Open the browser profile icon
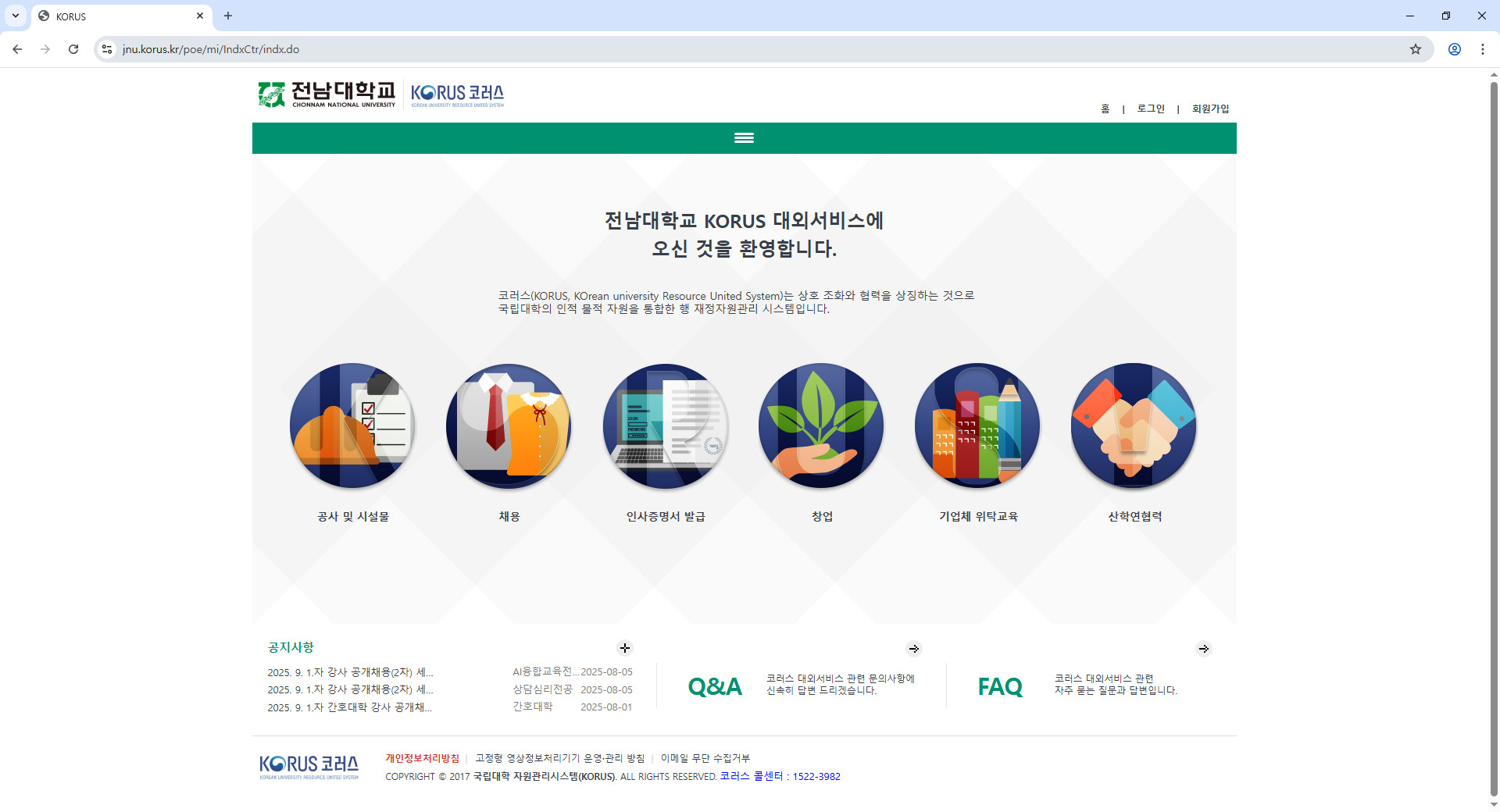The height and width of the screenshot is (812, 1500). (x=1454, y=48)
